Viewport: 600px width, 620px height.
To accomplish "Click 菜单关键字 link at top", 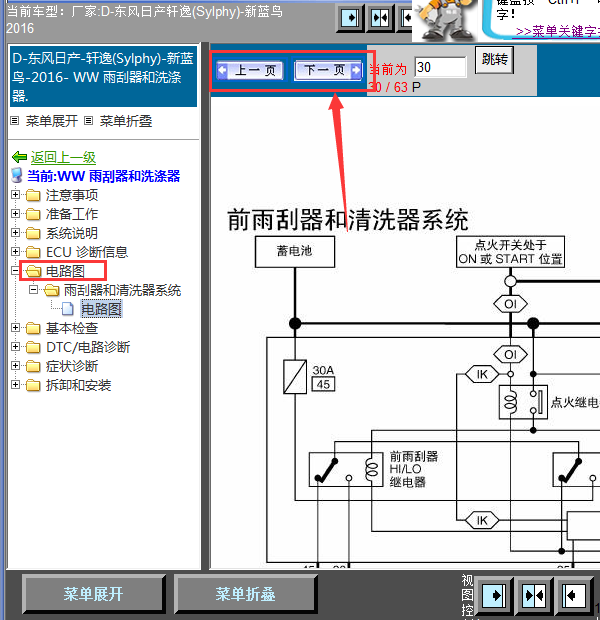I will (x=558, y=31).
